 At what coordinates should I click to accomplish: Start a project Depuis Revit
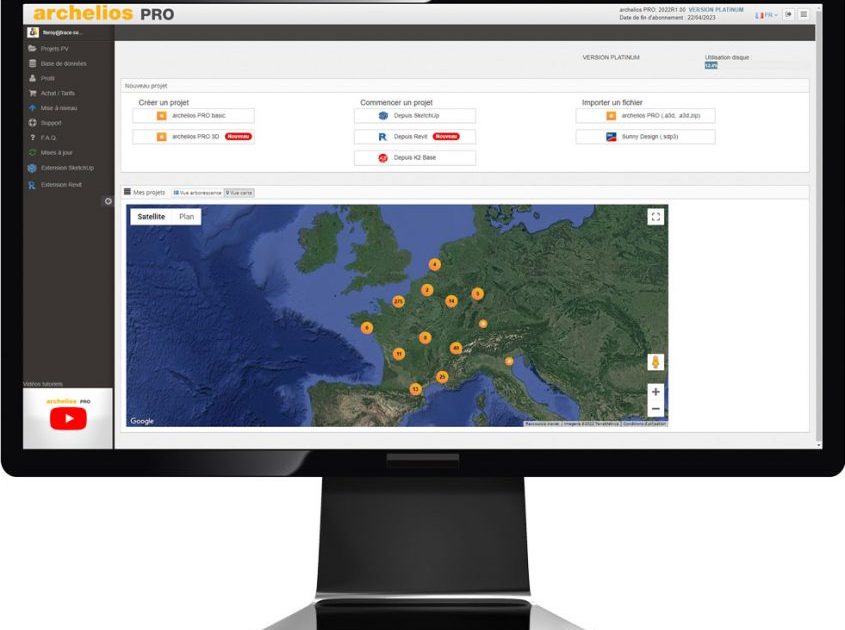[415, 137]
